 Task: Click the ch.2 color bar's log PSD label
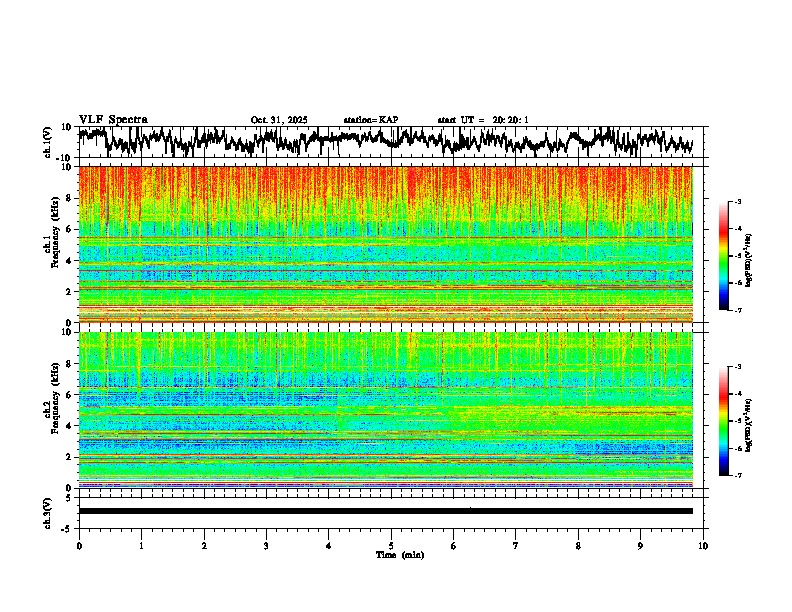pos(749,425)
